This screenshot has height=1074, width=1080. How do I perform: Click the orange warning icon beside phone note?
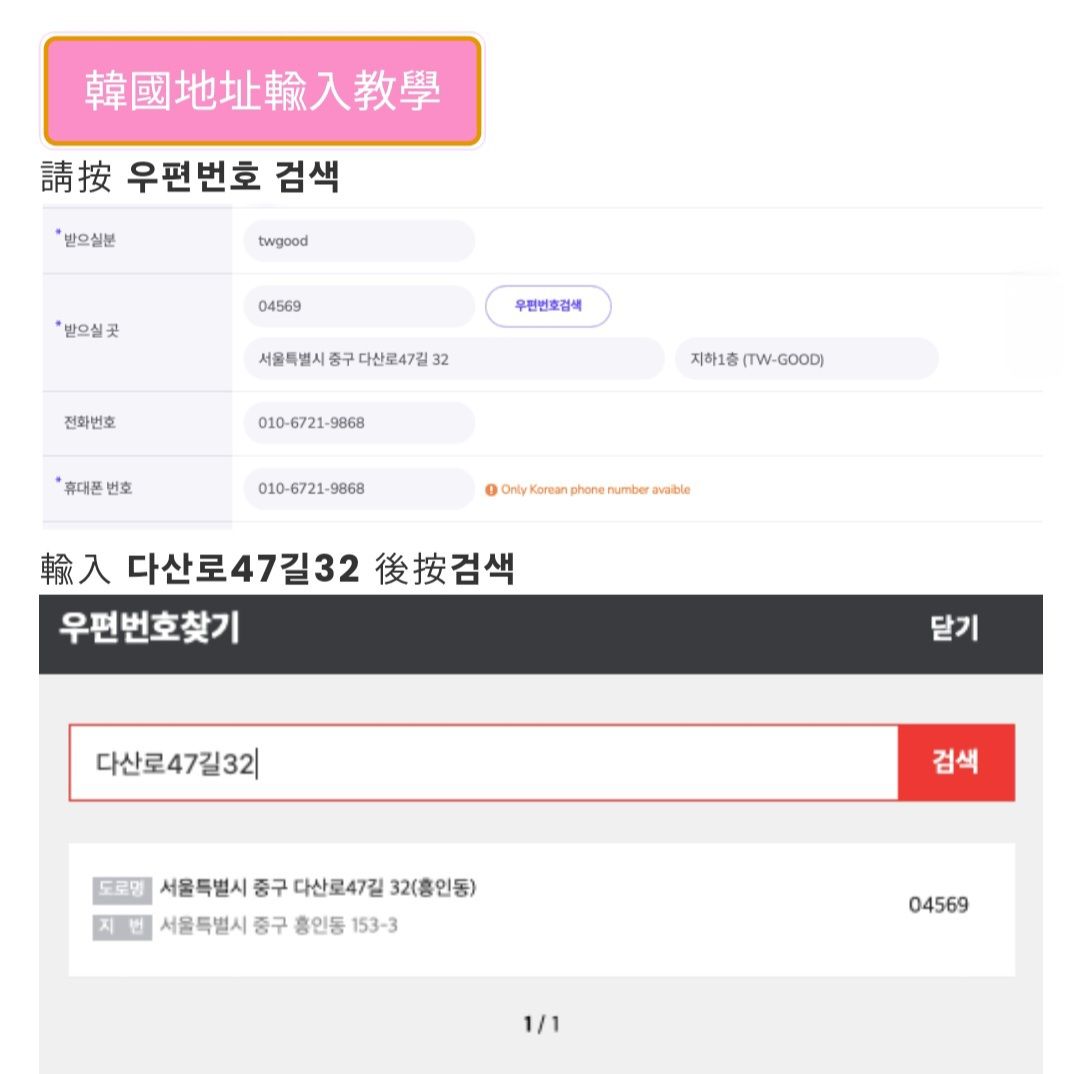tap(491, 490)
